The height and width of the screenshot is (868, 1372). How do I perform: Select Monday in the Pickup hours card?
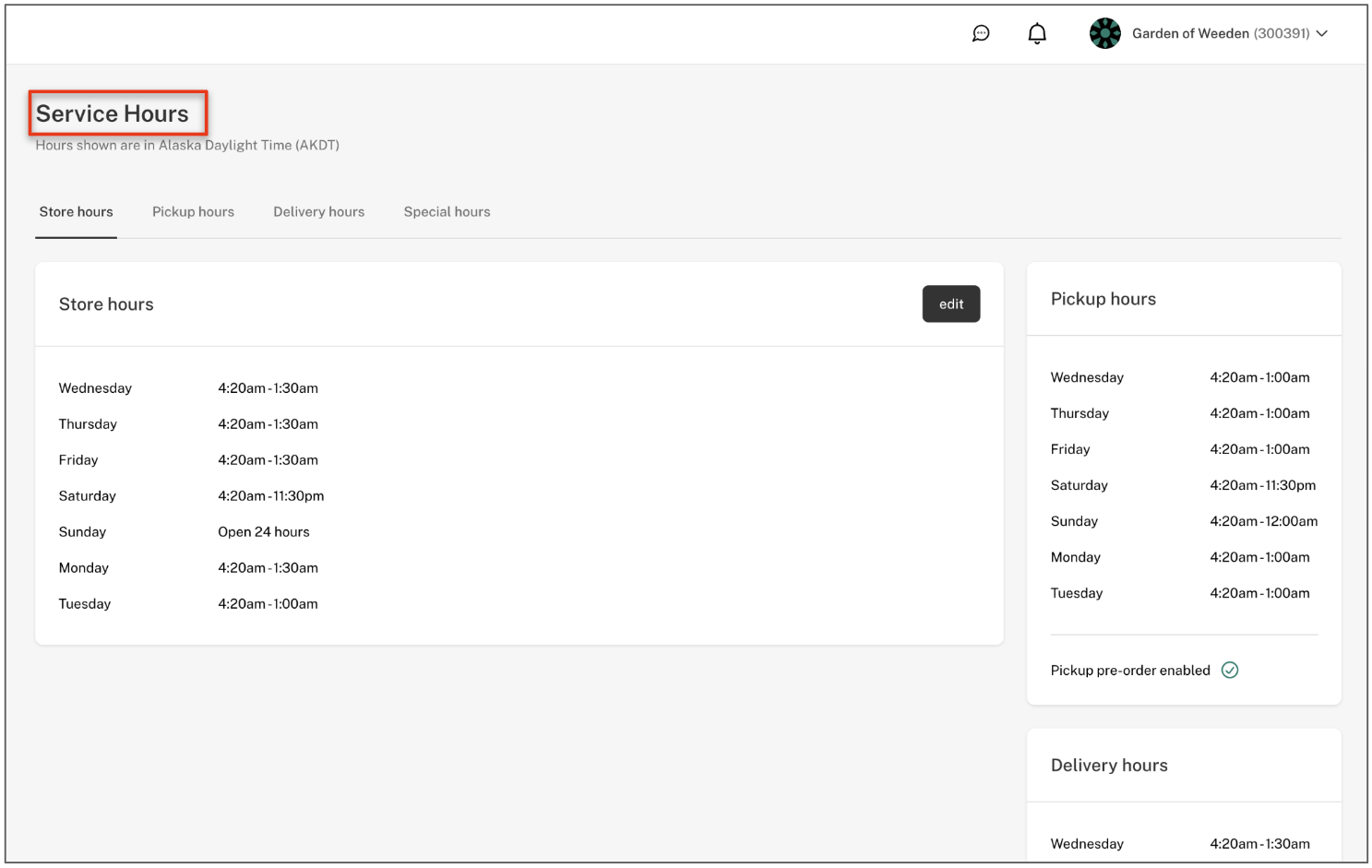1076,557
